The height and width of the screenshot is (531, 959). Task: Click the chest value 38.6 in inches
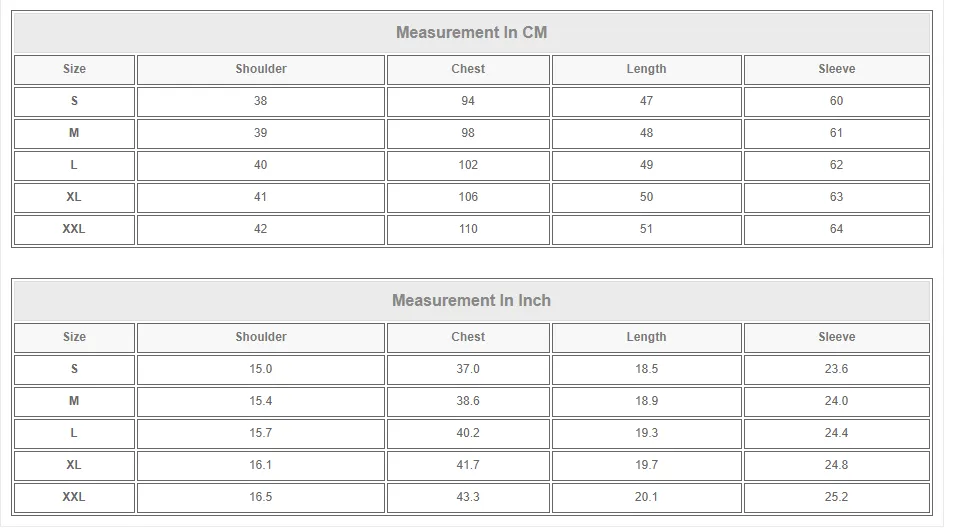468,401
